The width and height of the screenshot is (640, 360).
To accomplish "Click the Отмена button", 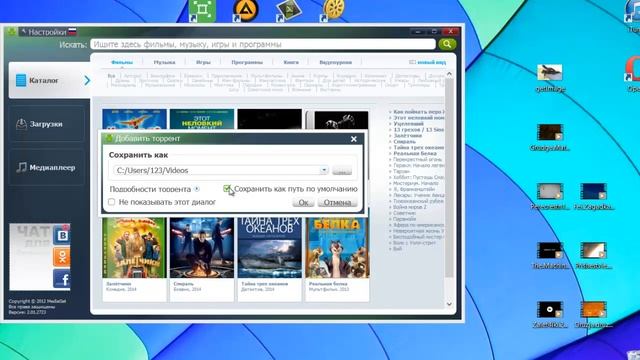I will point(338,202).
